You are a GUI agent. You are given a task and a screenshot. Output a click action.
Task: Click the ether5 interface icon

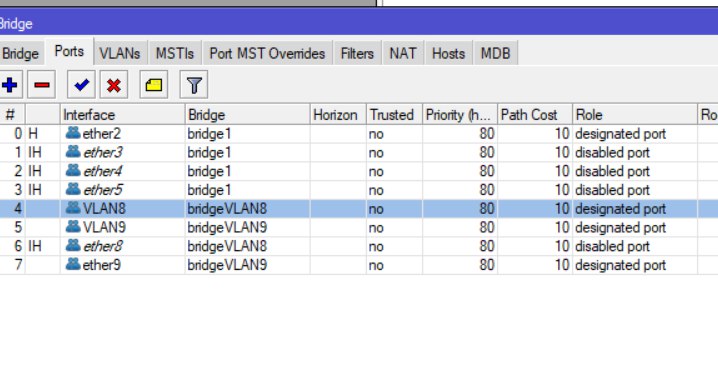click(73, 190)
